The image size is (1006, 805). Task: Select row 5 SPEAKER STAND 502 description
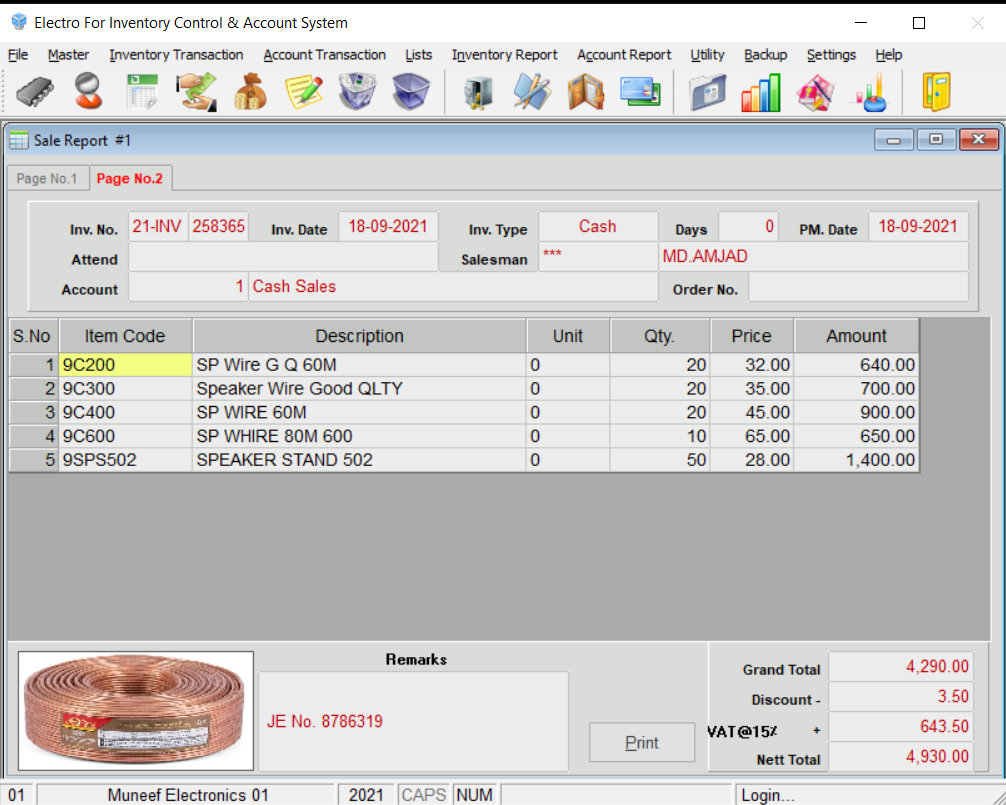point(359,460)
